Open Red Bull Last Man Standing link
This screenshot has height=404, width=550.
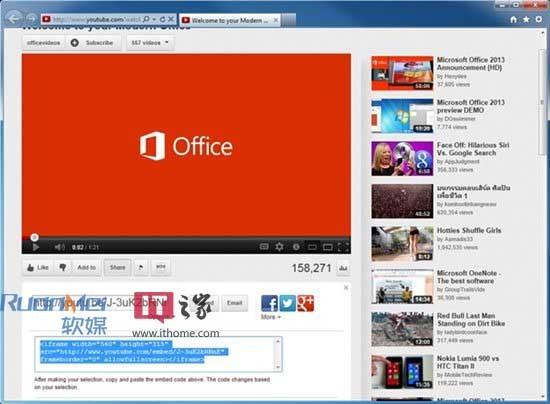point(471,319)
